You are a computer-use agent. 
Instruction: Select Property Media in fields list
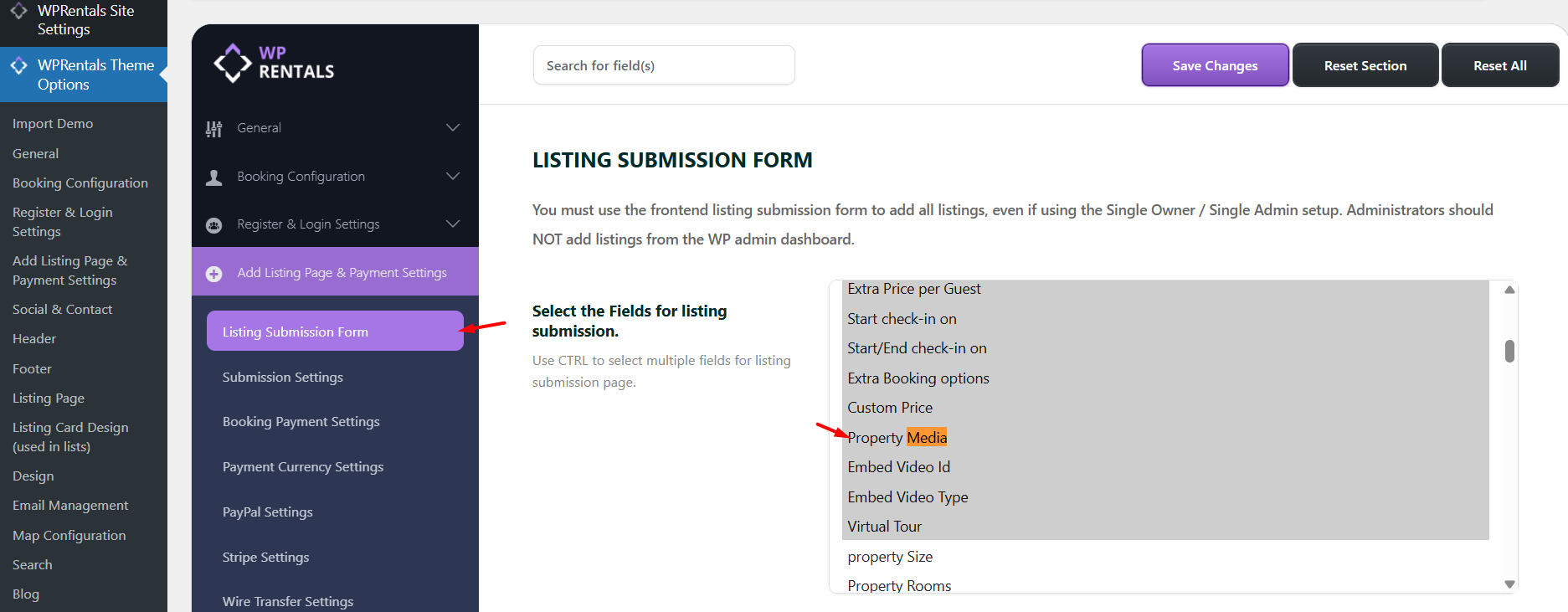897,438
